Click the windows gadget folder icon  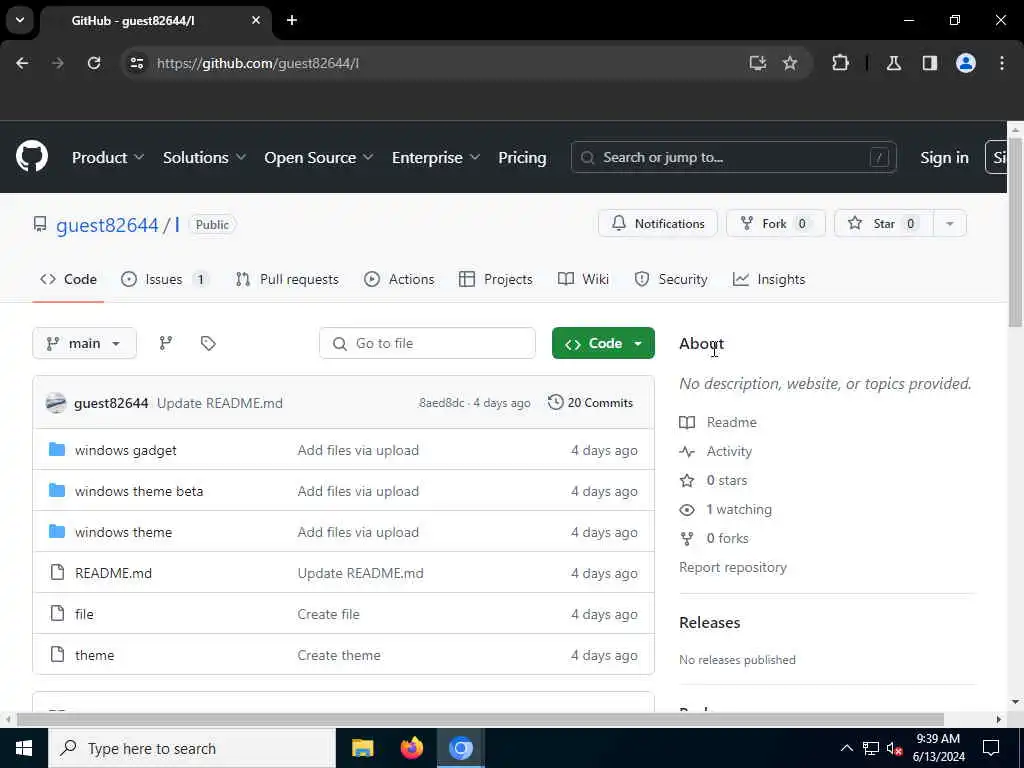click(x=57, y=449)
